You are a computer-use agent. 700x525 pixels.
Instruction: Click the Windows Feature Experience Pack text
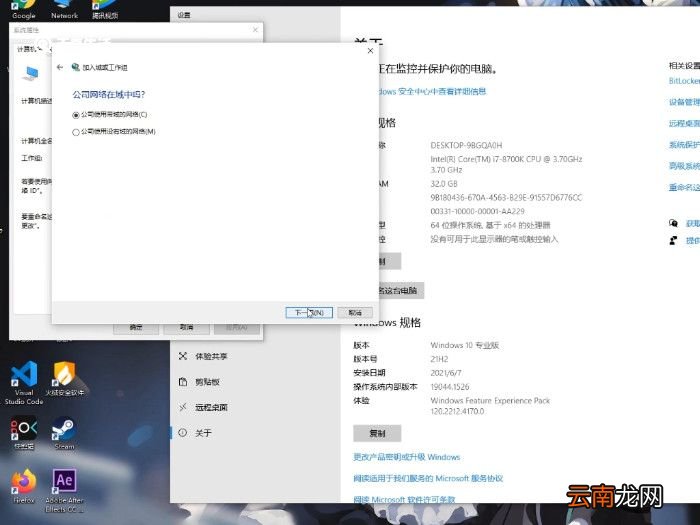click(490, 406)
